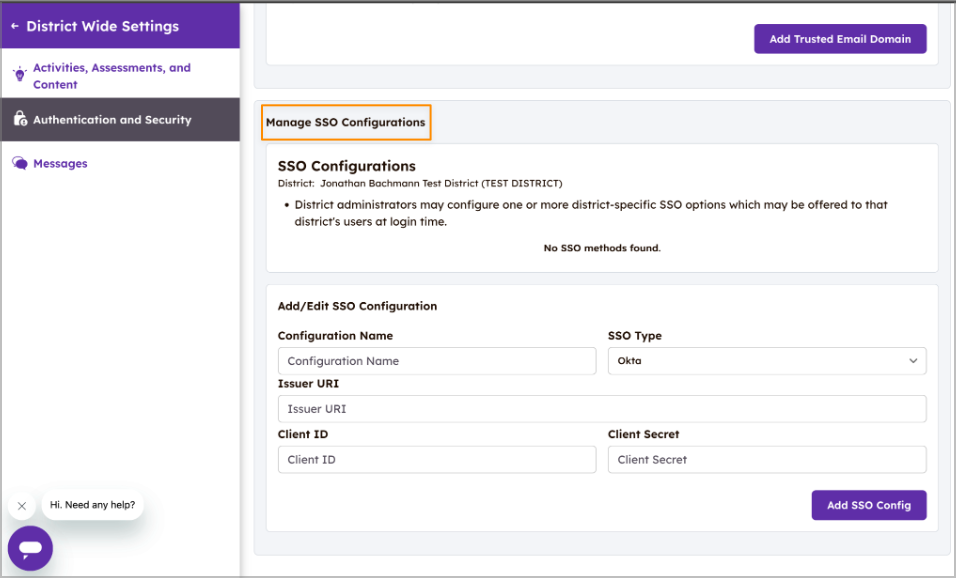
Task: Click the Add Trusted Email Domain button
Action: point(839,39)
